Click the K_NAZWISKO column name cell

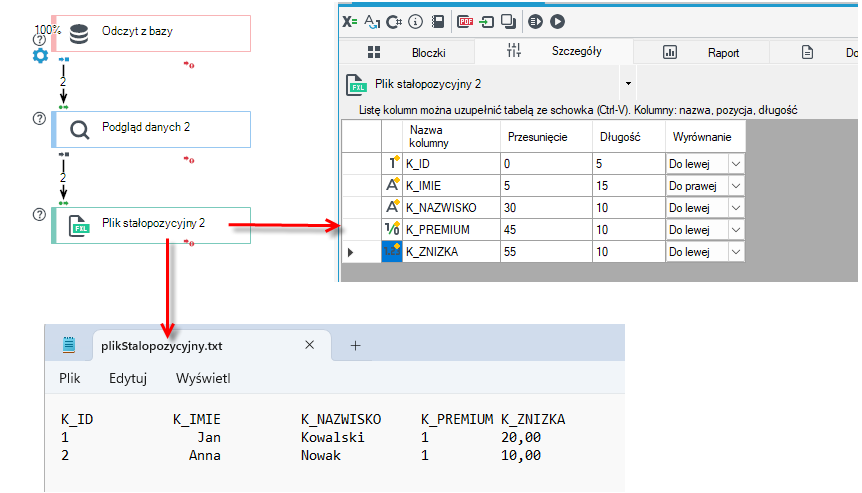pos(452,208)
